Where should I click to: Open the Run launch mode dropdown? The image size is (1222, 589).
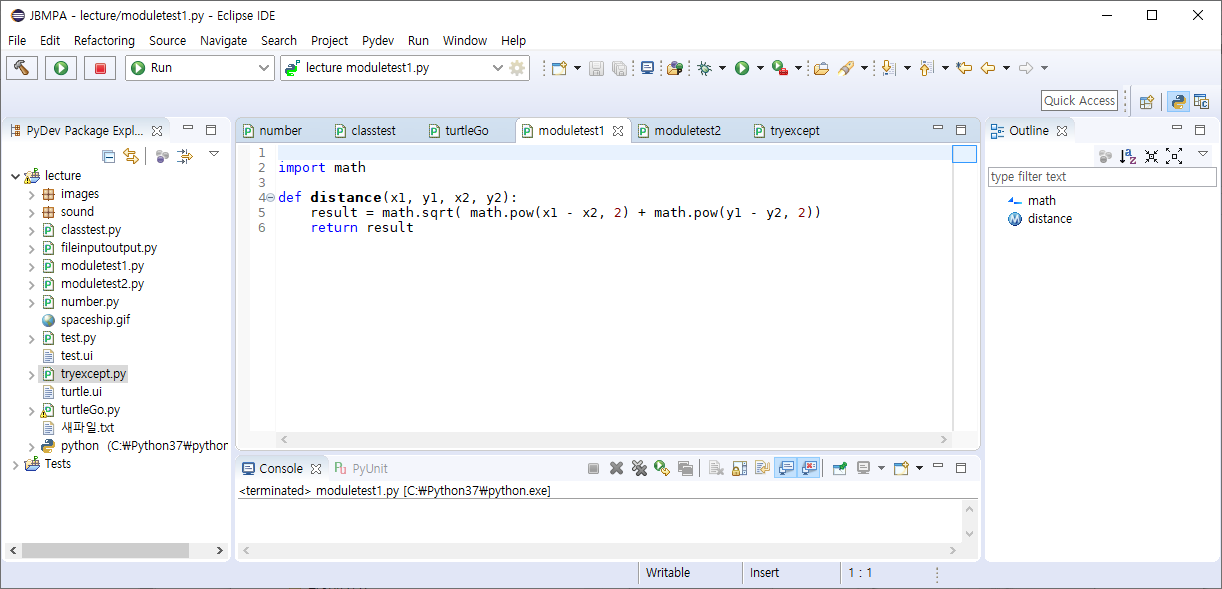[264, 68]
